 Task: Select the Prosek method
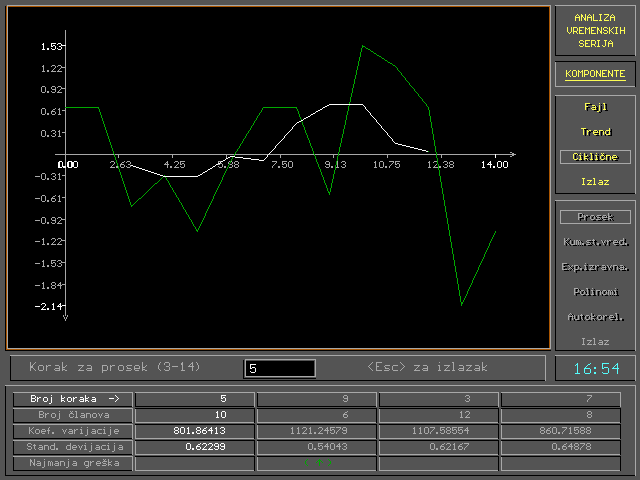pos(595,217)
